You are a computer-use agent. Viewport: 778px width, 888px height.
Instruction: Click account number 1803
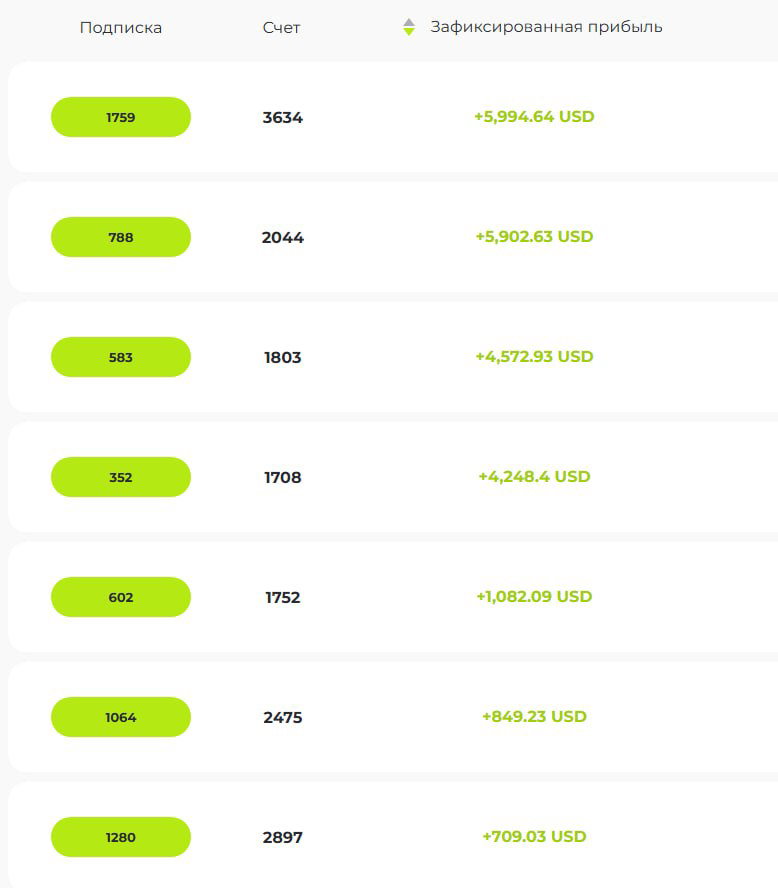[x=283, y=357]
